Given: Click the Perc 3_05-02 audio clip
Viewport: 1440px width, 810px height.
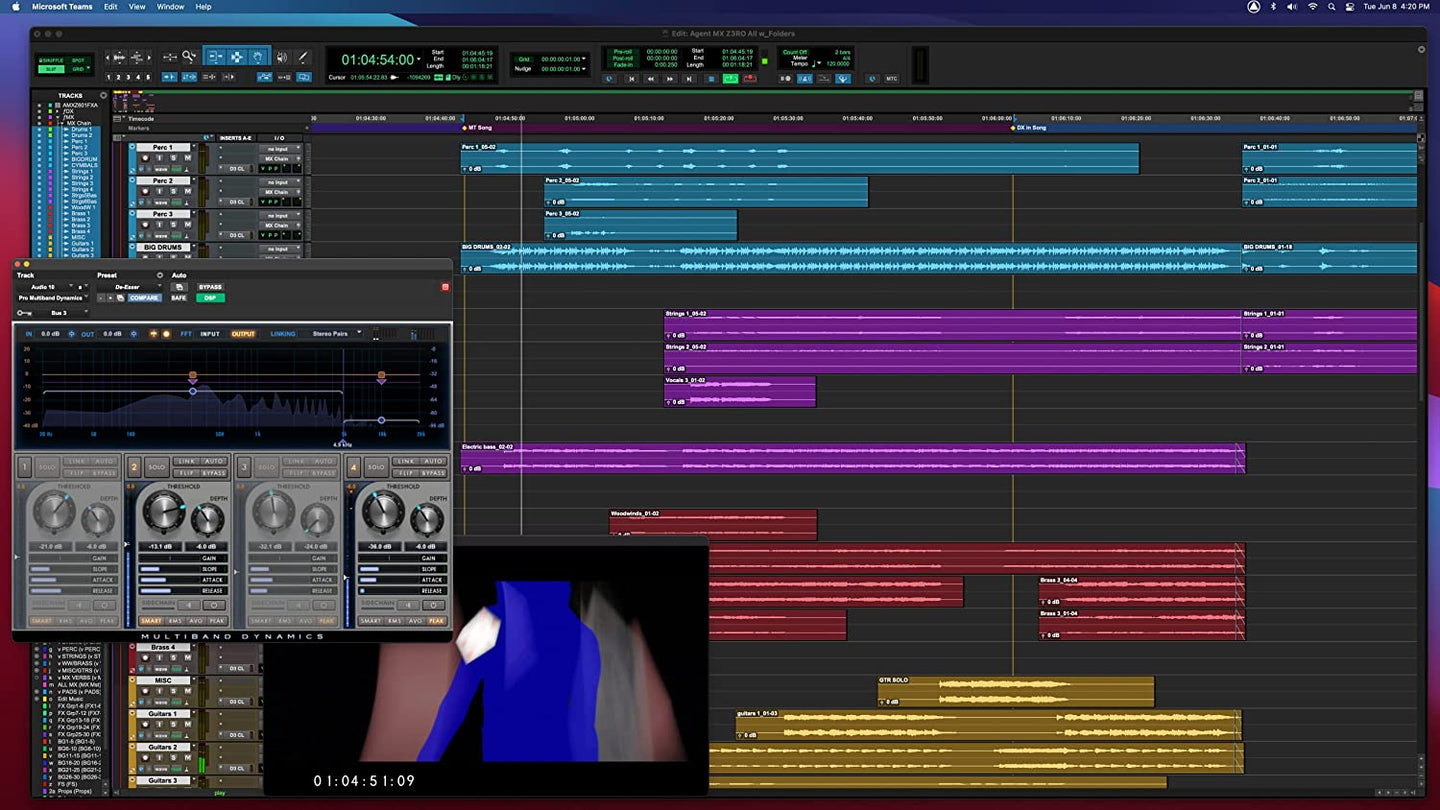Looking at the screenshot, I should coord(640,225).
